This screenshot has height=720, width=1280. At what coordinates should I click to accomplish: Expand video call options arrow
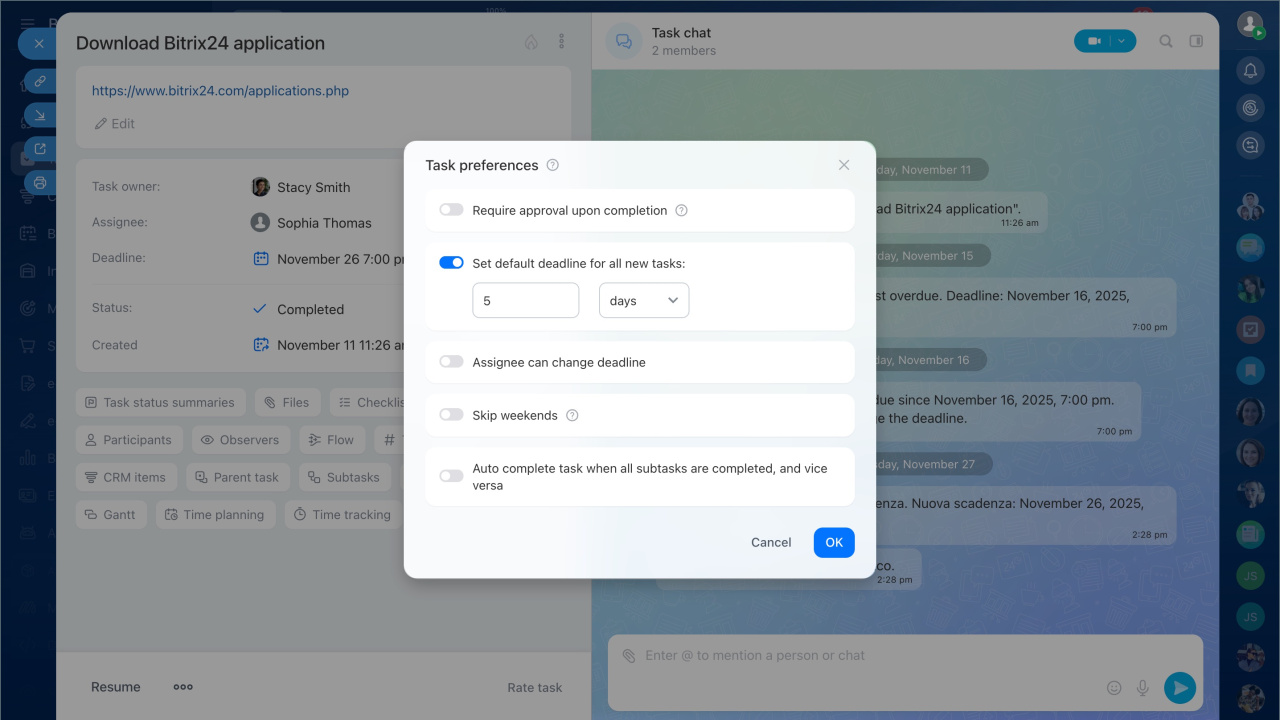click(1123, 41)
